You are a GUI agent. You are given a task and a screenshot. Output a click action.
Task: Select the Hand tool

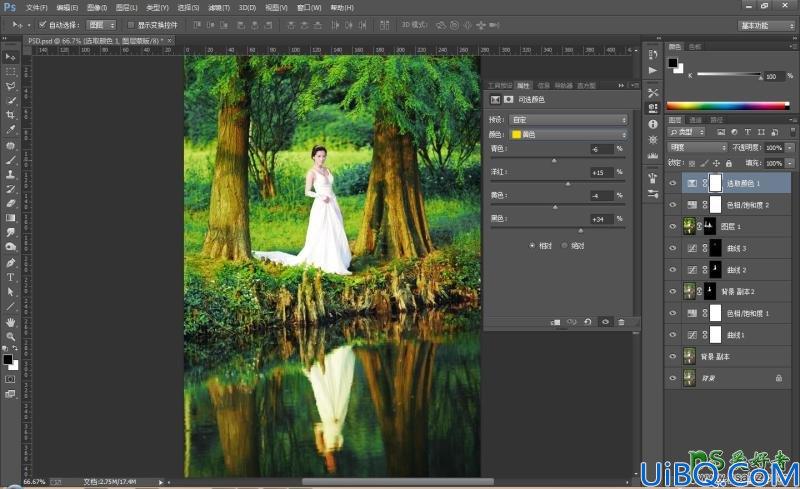10,322
